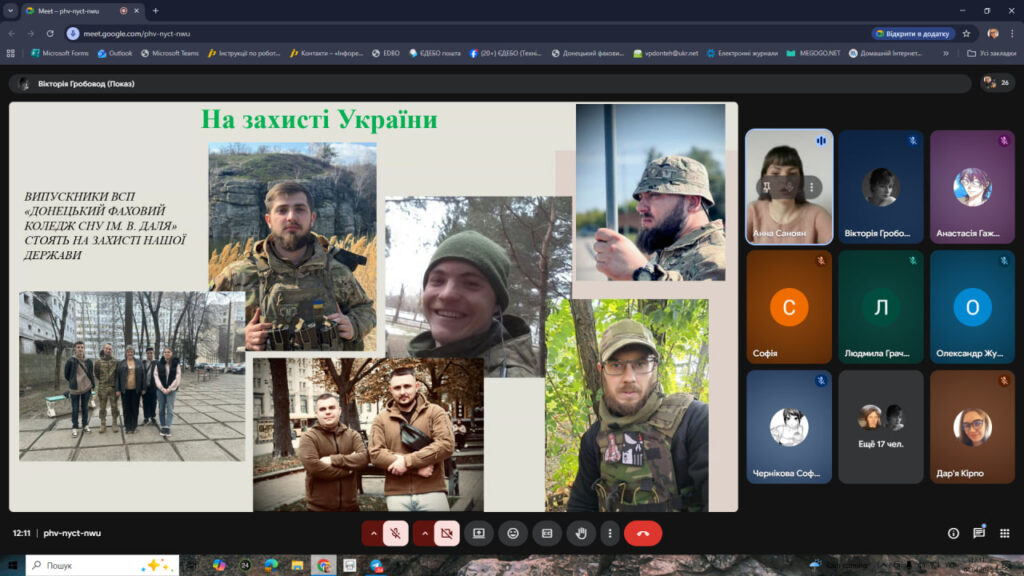
Task: Open a new browser tab
Action: 155,10
